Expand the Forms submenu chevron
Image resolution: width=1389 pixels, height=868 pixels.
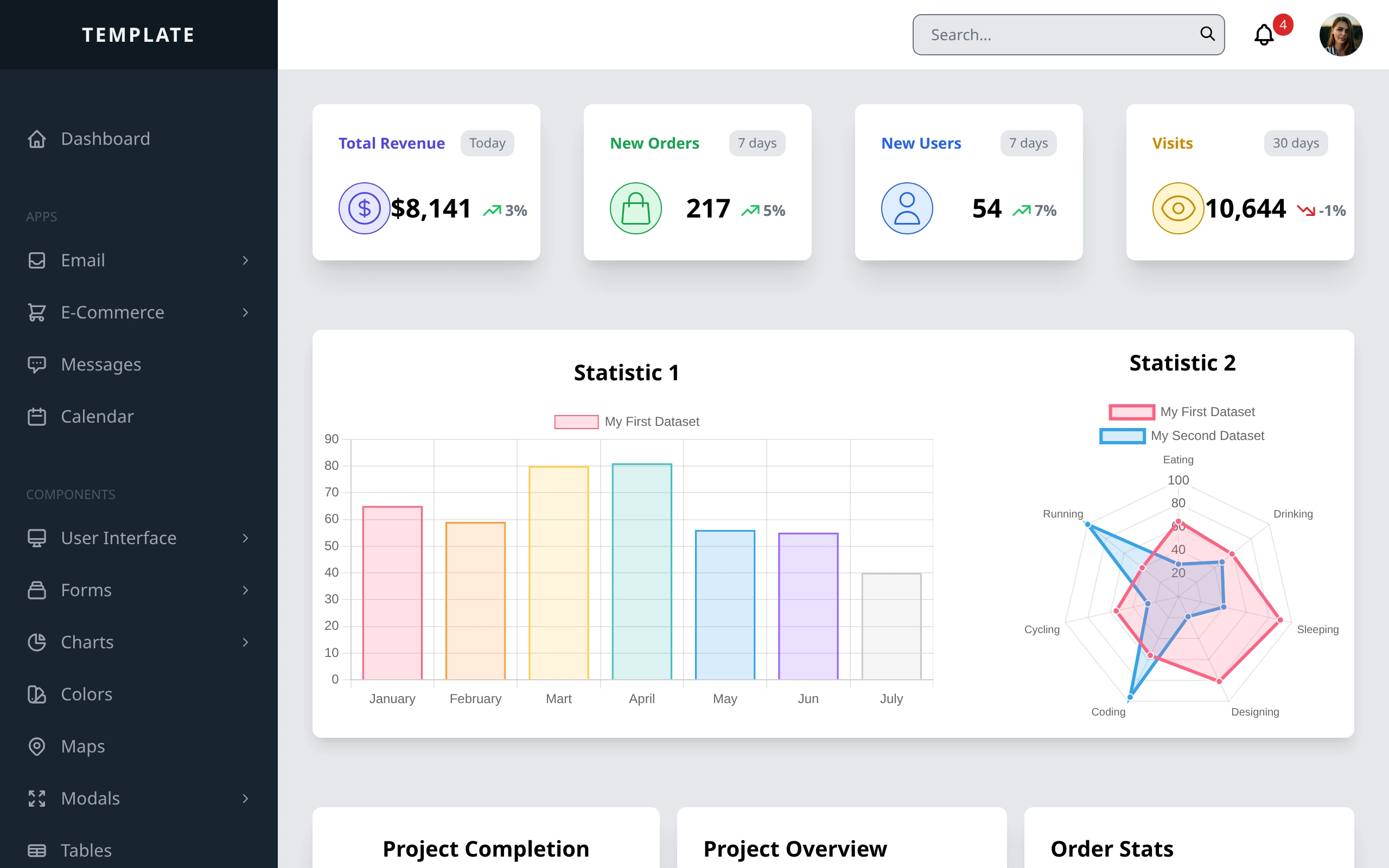[x=246, y=590]
